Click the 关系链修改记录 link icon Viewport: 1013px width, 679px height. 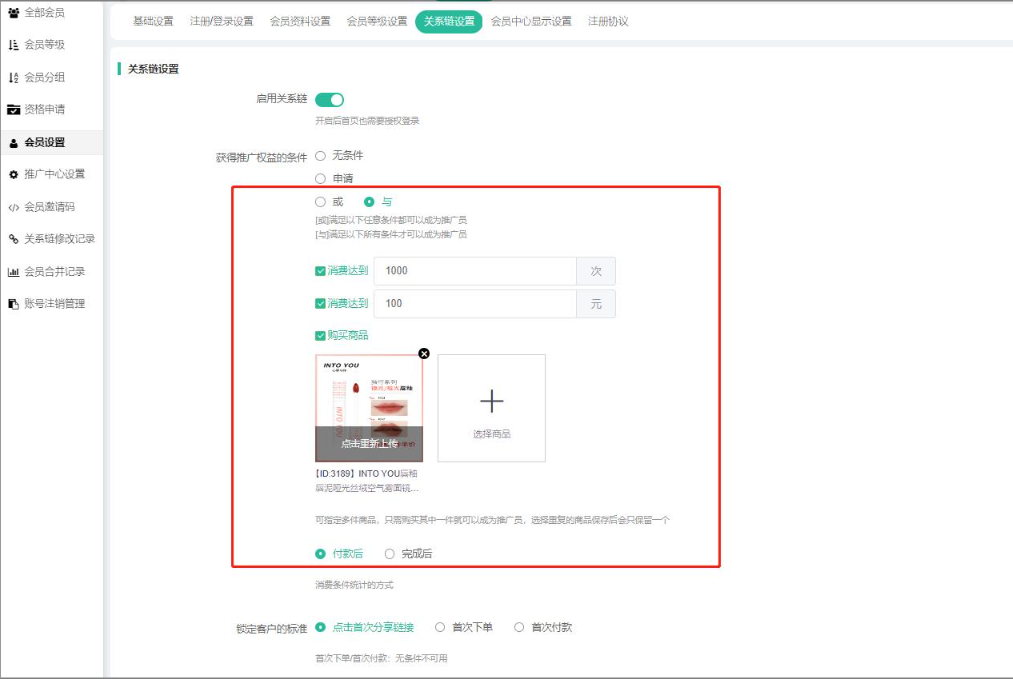click(x=13, y=239)
